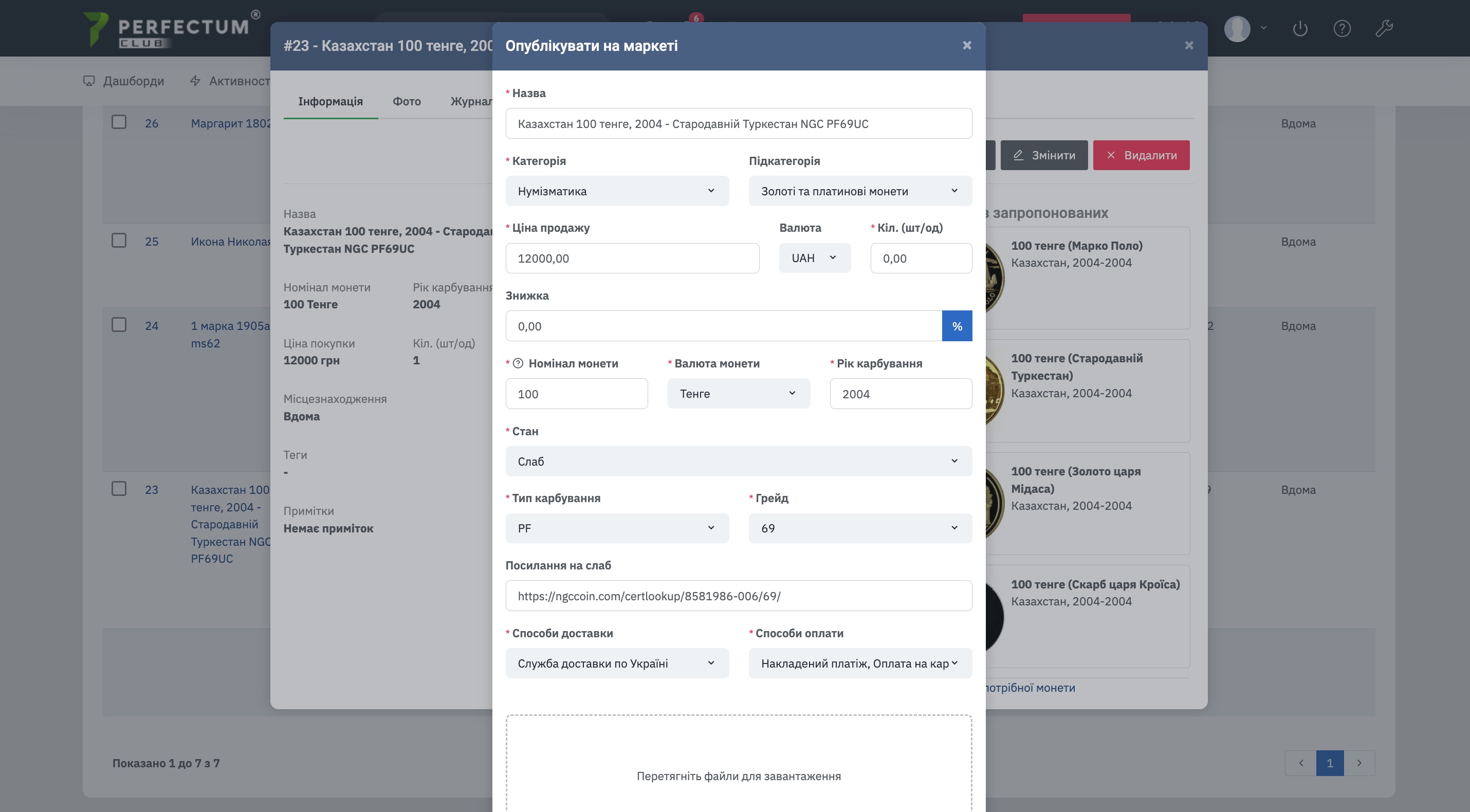Click the Видалити delete button
This screenshot has height=812, width=1470.
pos(1141,155)
